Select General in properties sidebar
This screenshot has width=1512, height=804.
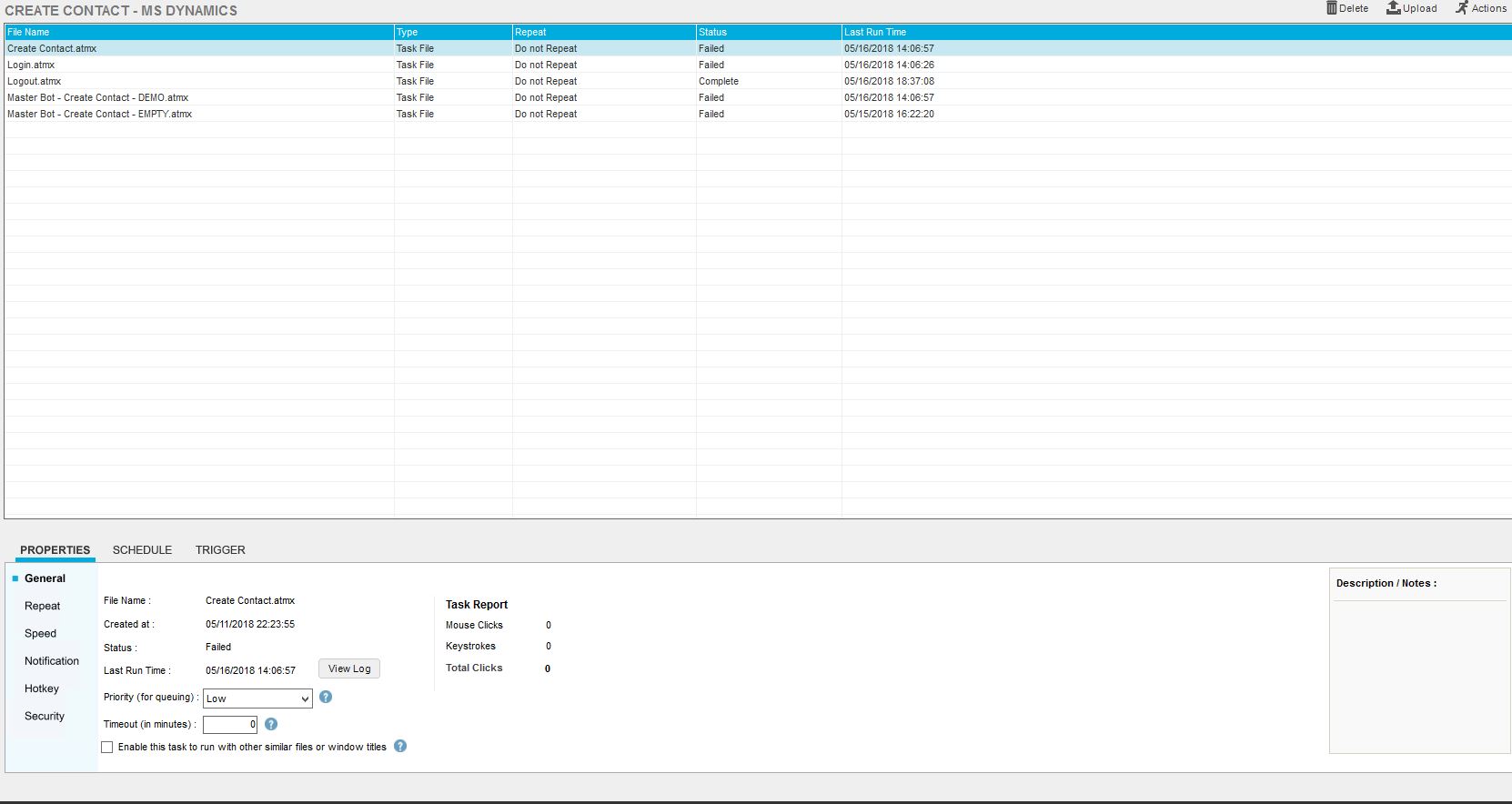coord(45,578)
